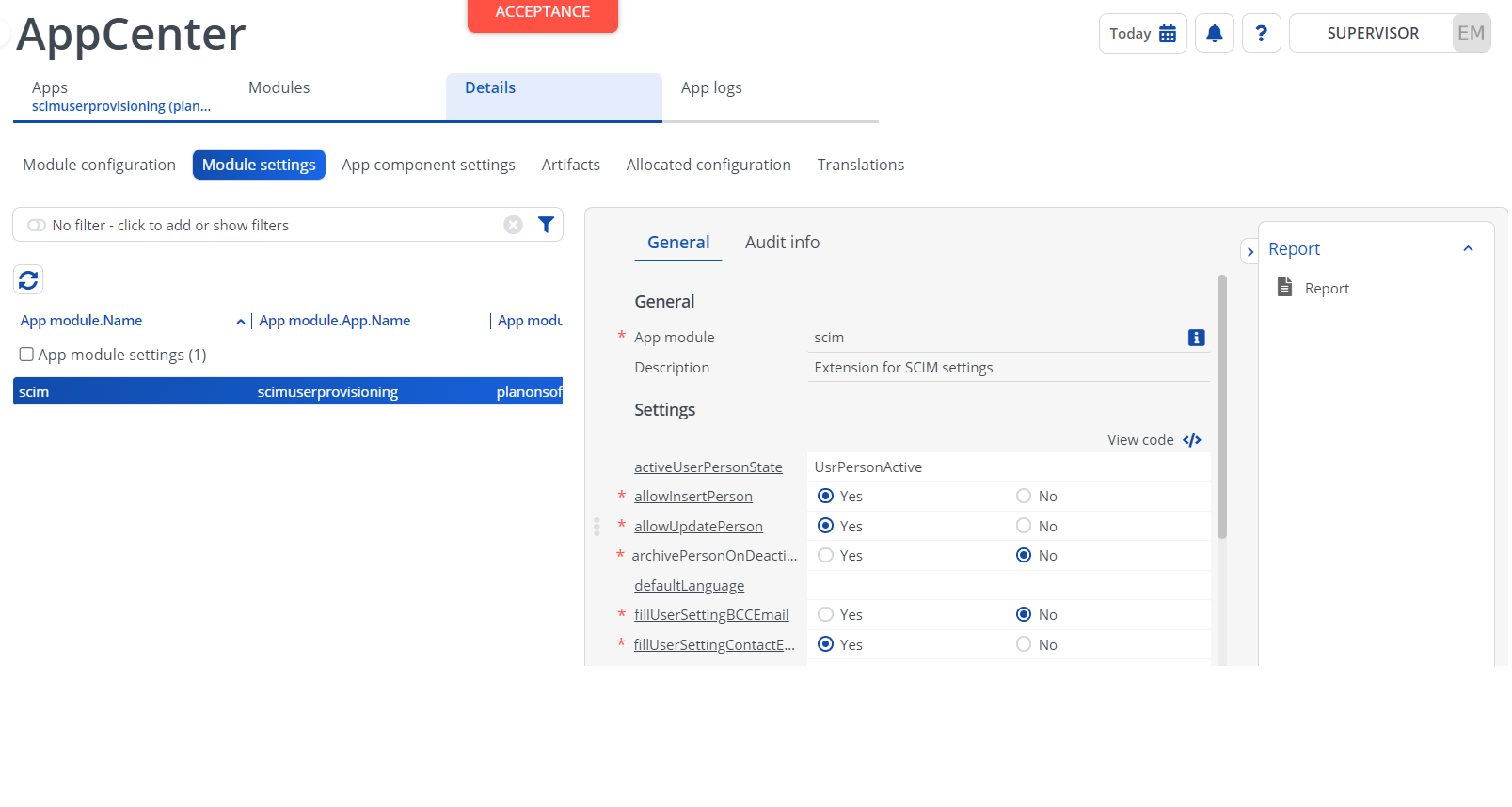This screenshot has height=807, width=1512.
Task: Click the Description input field
Action: point(1009,368)
